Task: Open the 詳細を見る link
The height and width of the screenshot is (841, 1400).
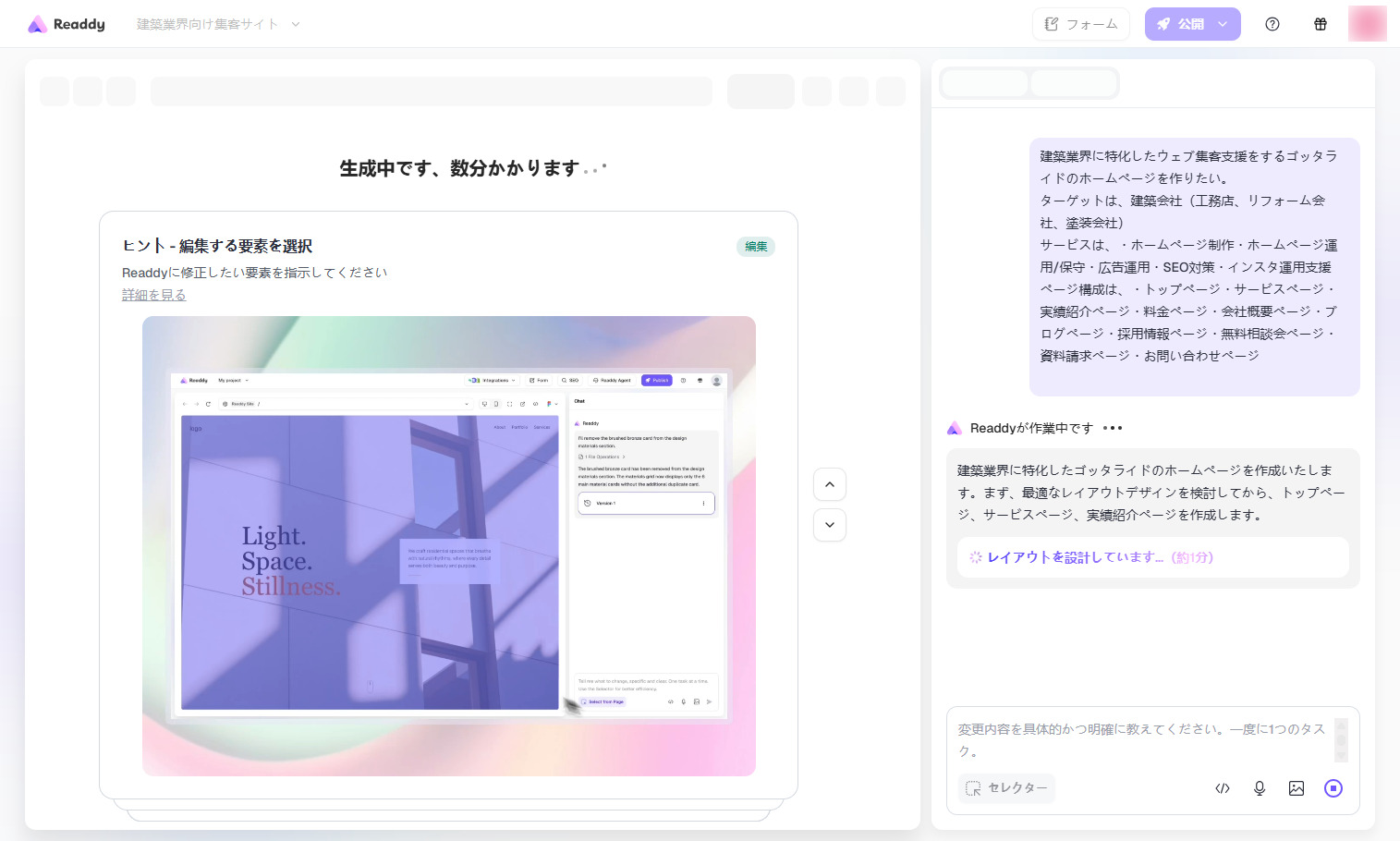Action: (154, 295)
